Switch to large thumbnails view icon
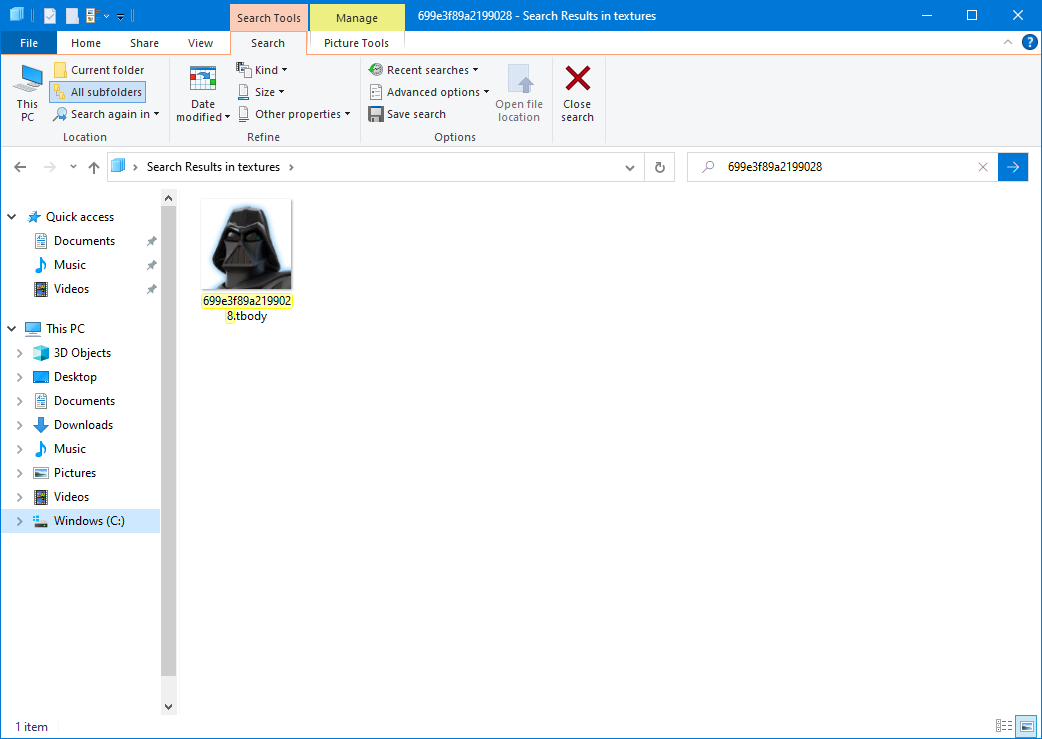 [1027, 726]
